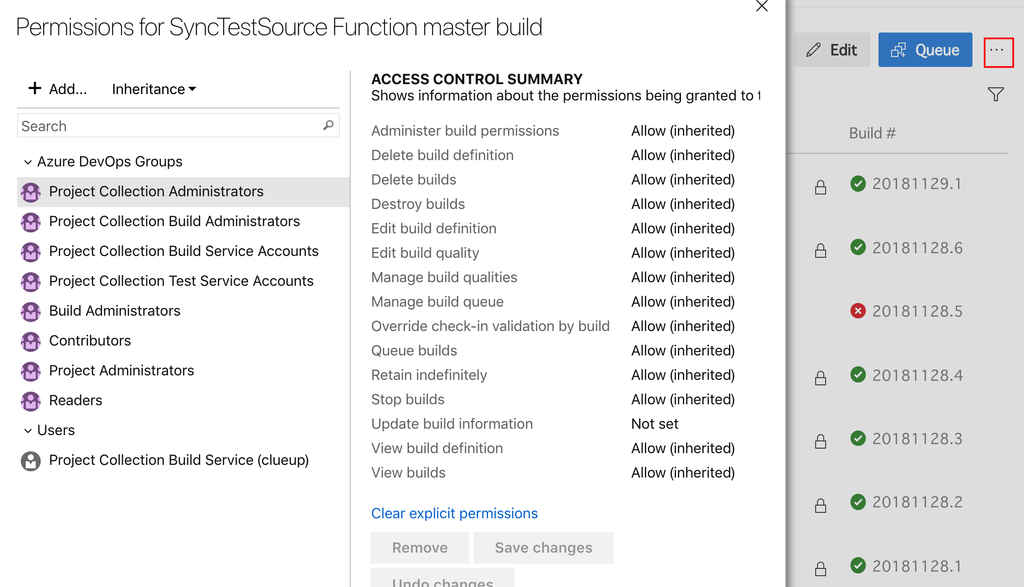Click red failed status icon of 20181128.5

pyautogui.click(x=858, y=311)
